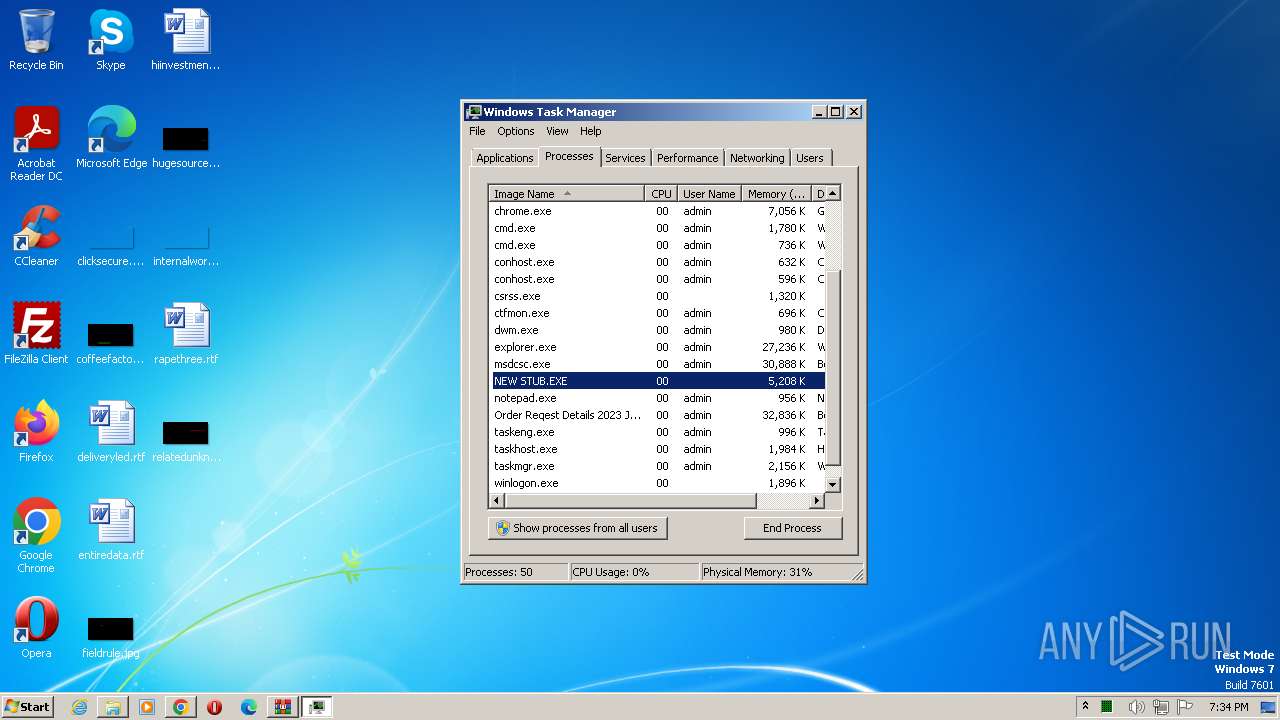This screenshot has width=1280, height=720.
Task: Click the Opera taskbar icon
Action: [215, 707]
